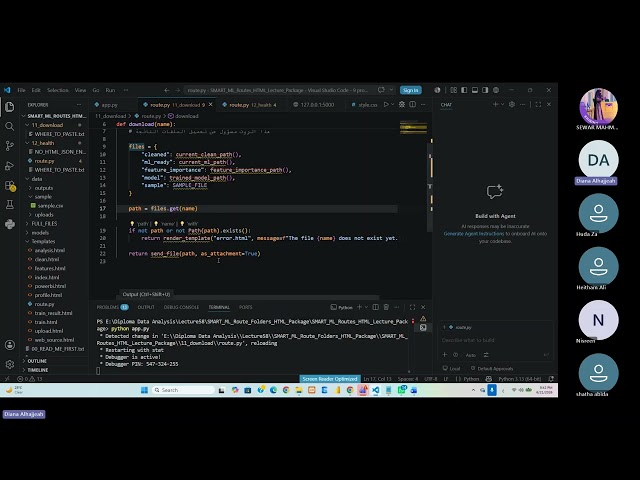This screenshot has height=480, width=640.
Task: Open the Selection menu
Action: point(58,90)
